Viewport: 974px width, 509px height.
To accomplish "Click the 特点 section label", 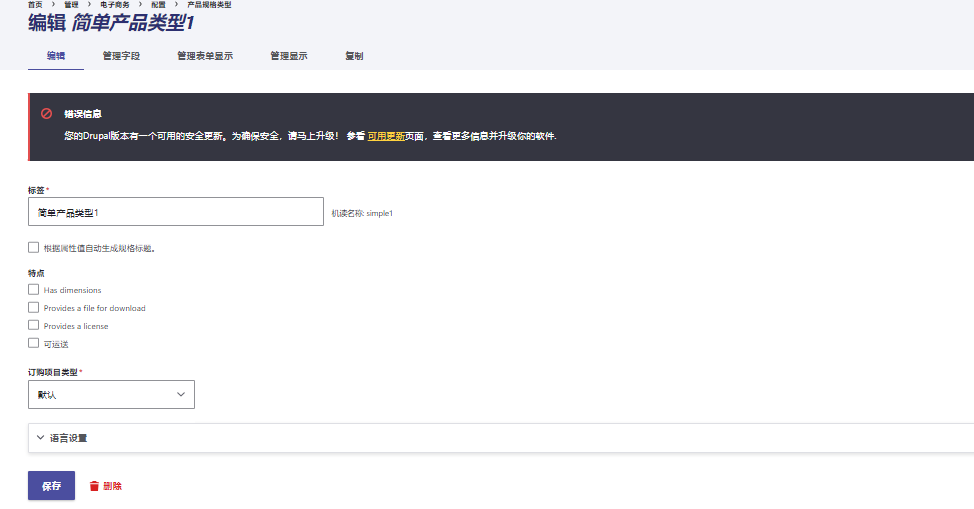I will pos(36,273).
